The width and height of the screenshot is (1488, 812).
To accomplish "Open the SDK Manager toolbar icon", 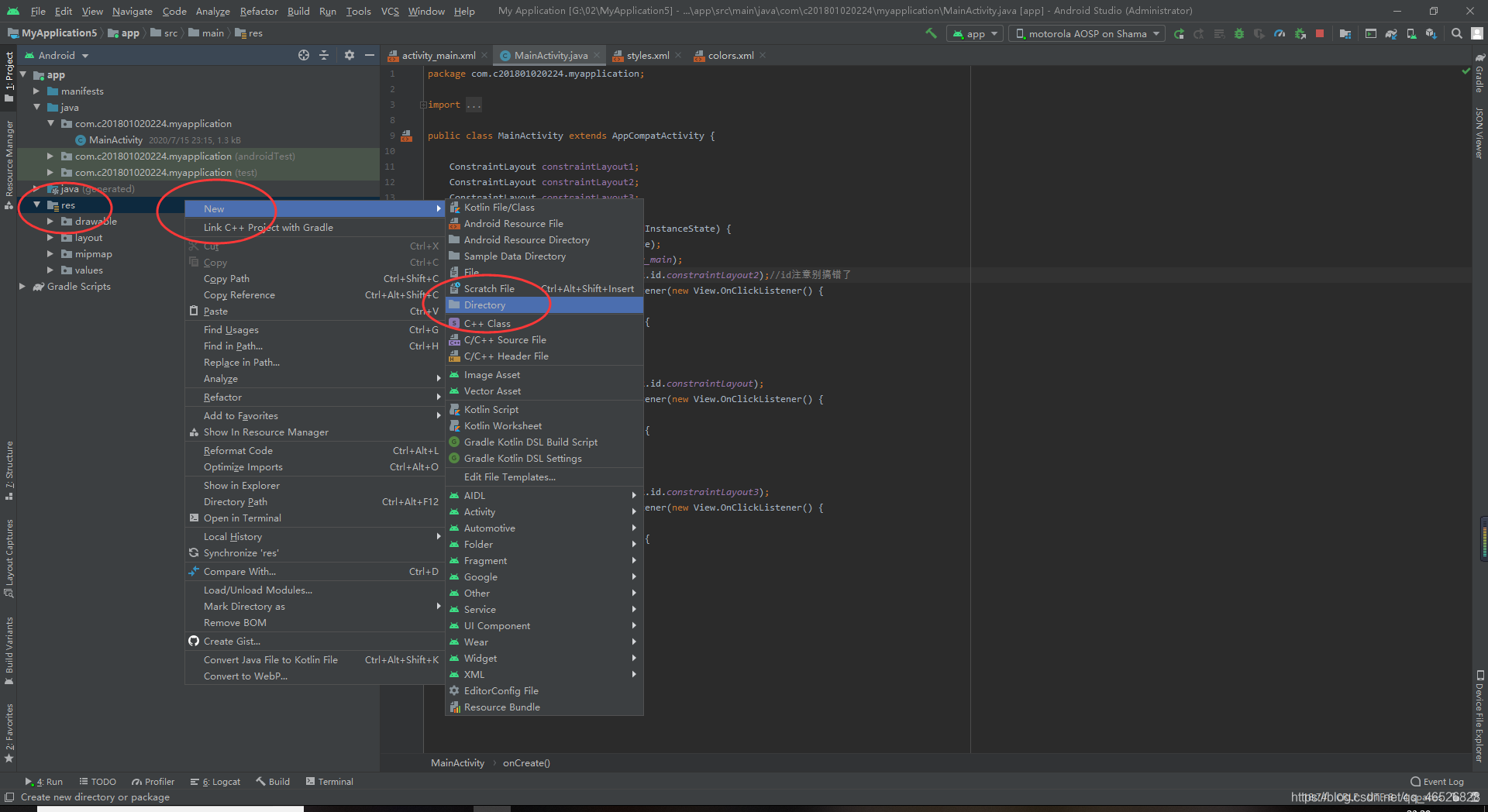I will [1431, 33].
